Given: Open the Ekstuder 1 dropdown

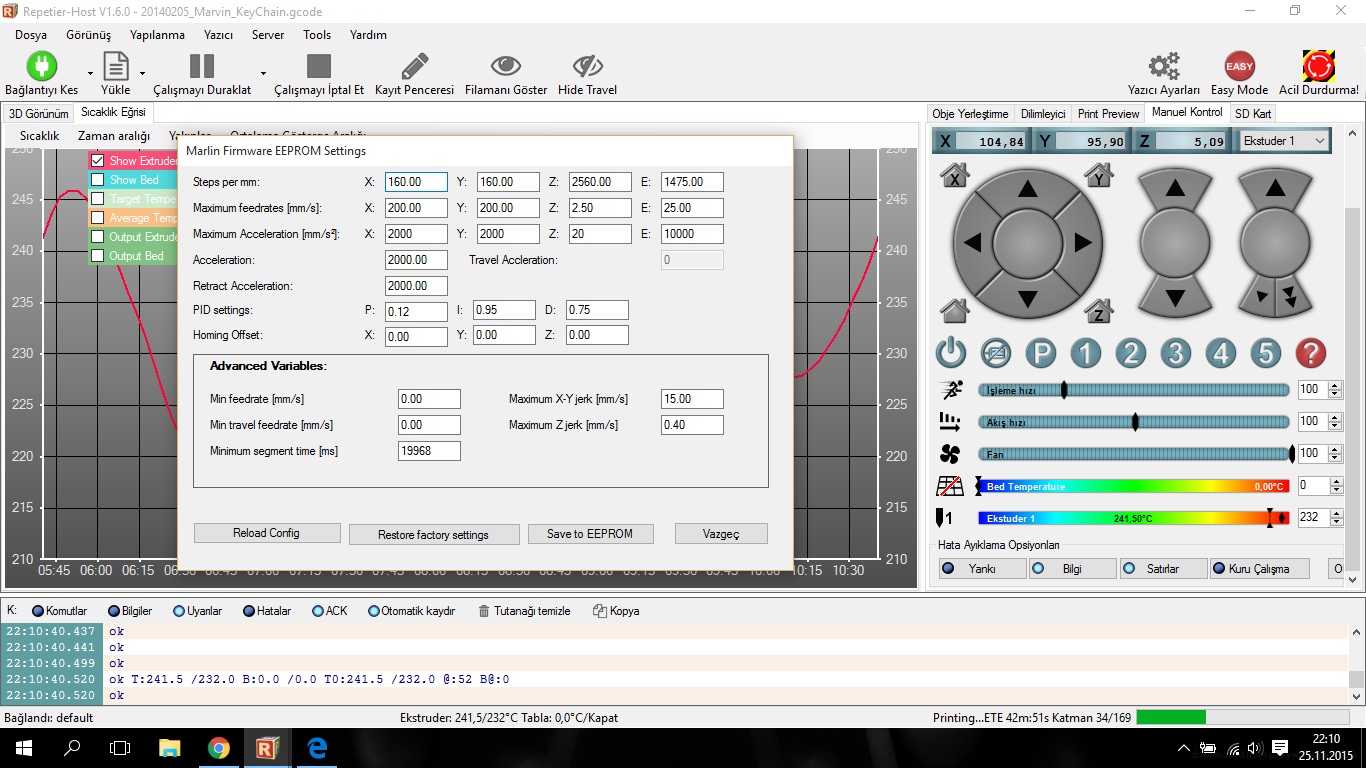Looking at the screenshot, I should pyautogui.click(x=1284, y=141).
